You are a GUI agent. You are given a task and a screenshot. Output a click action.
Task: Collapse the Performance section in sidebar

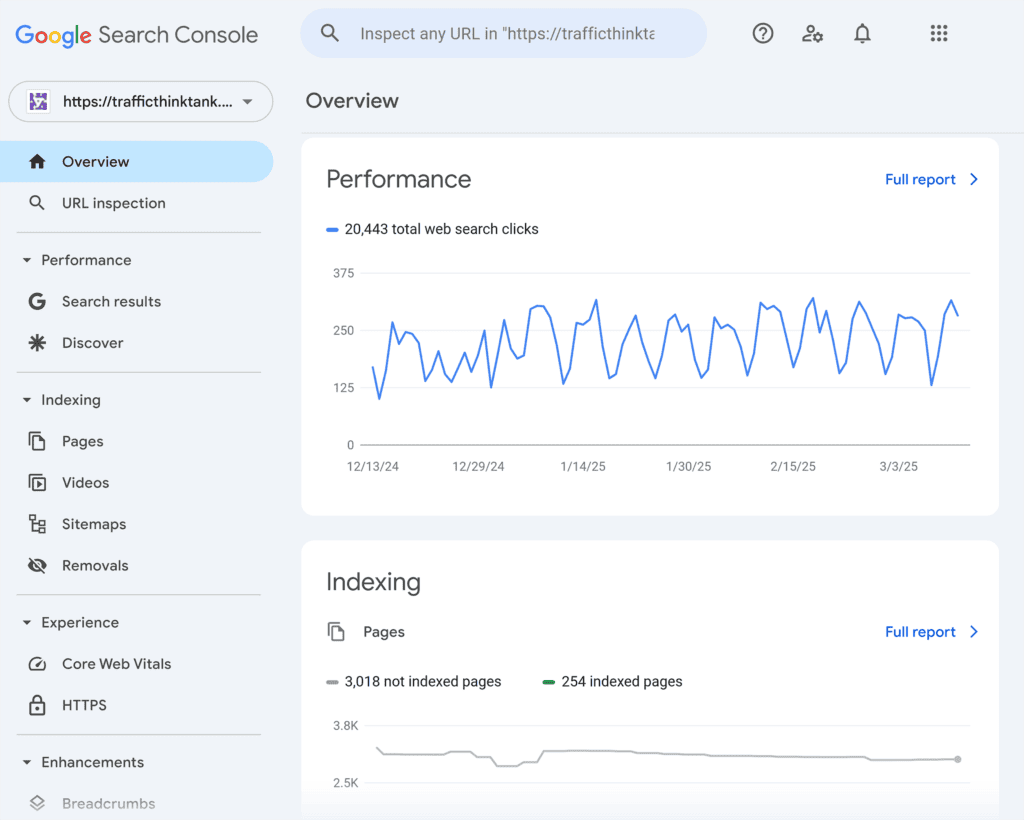26,260
